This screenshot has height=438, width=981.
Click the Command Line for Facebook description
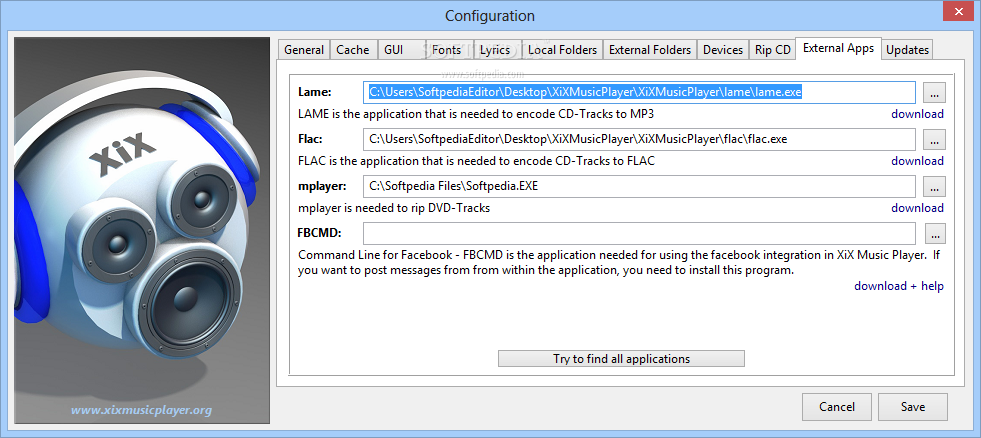(619, 263)
